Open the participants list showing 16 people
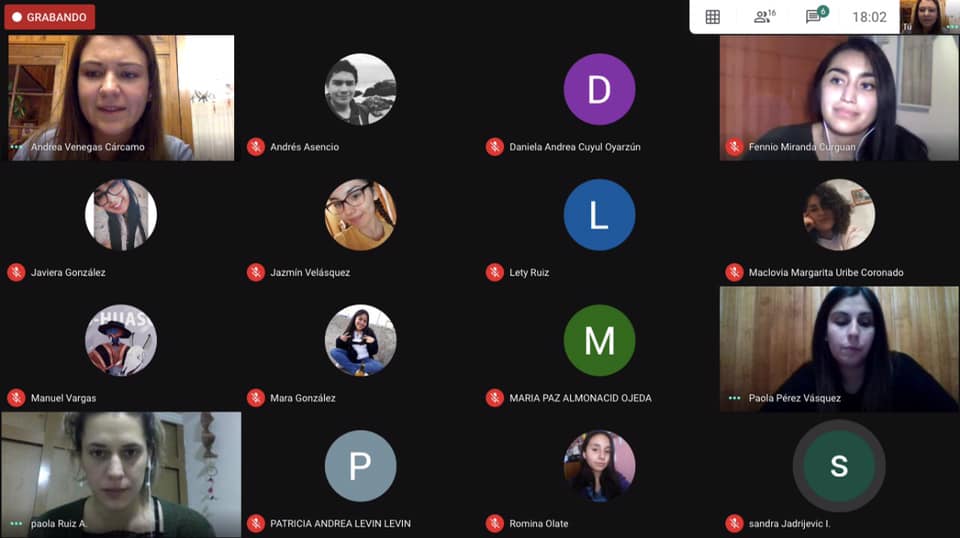This screenshot has width=960, height=538. point(765,17)
